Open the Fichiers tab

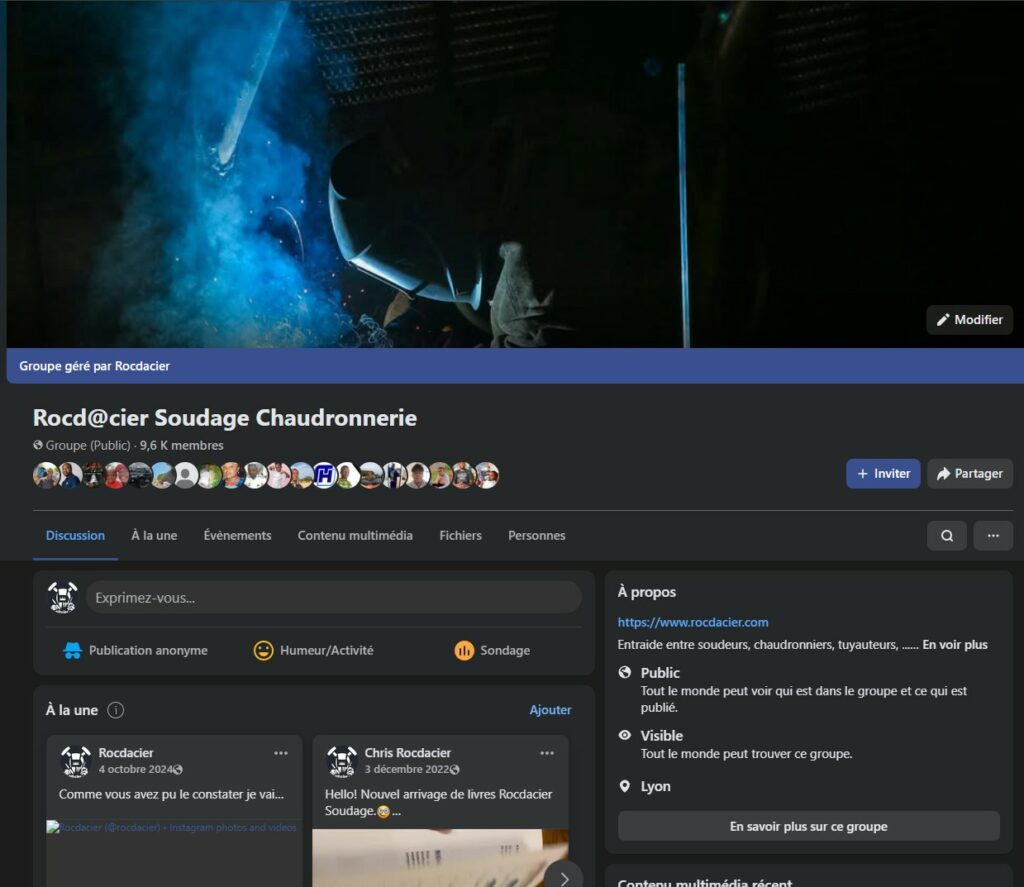point(460,536)
